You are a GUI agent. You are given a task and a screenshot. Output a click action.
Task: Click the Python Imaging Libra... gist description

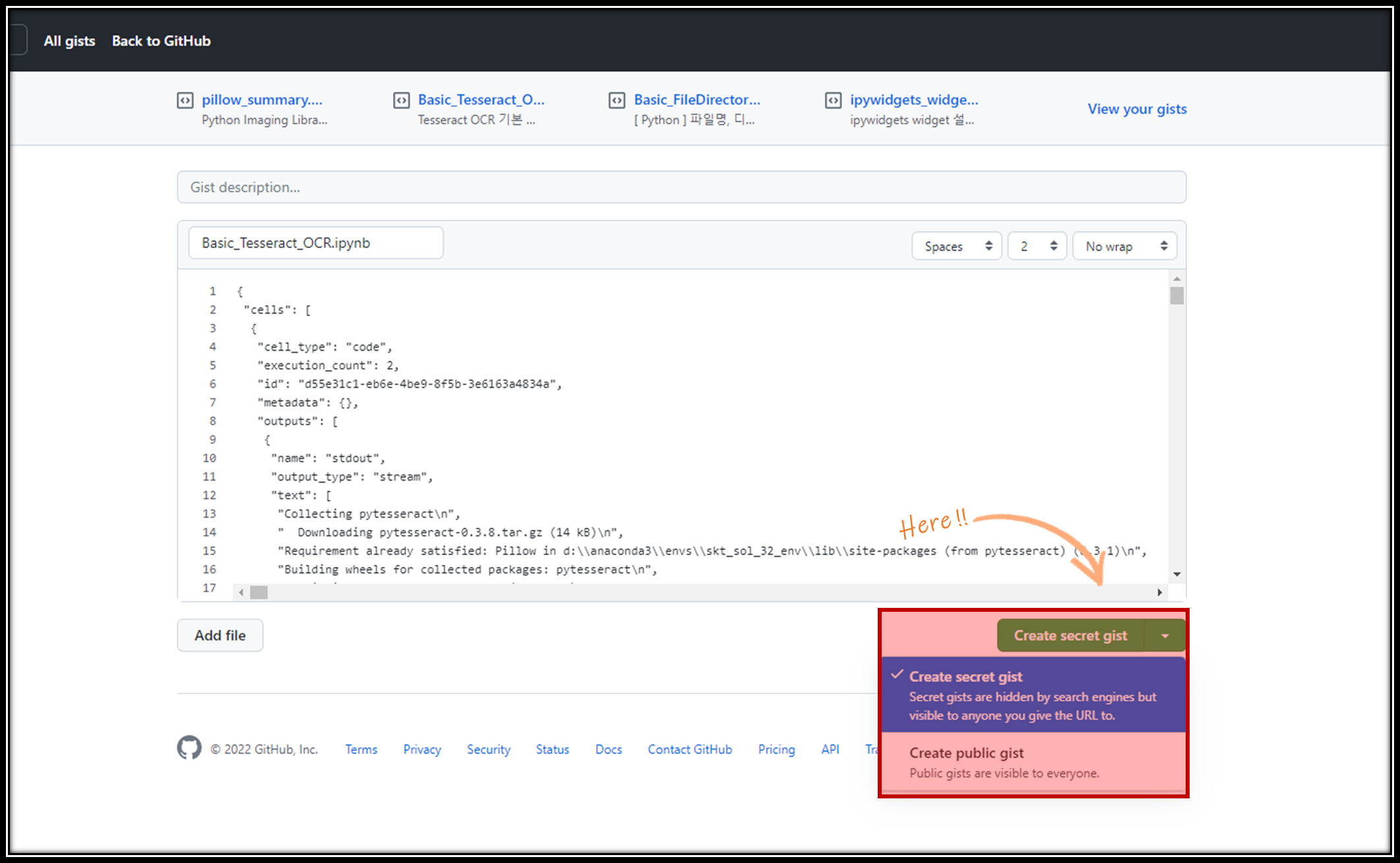coord(264,120)
